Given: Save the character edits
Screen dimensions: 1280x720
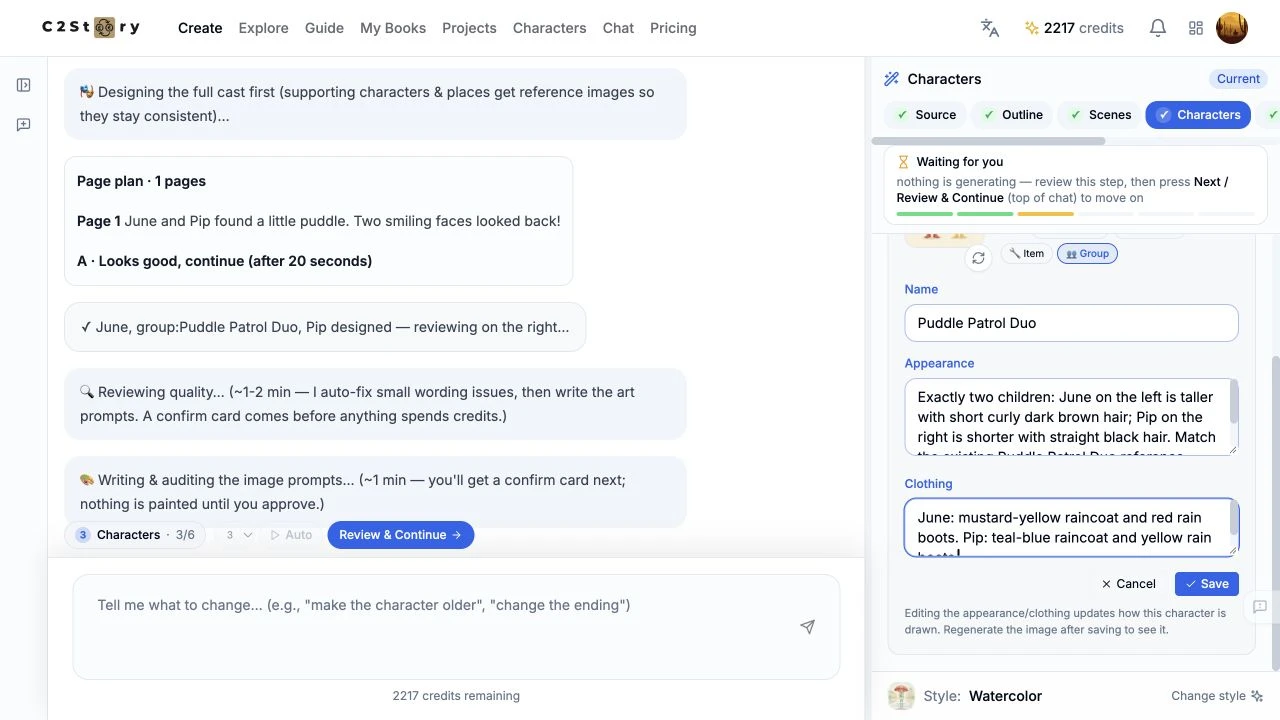Looking at the screenshot, I should [x=1207, y=584].
